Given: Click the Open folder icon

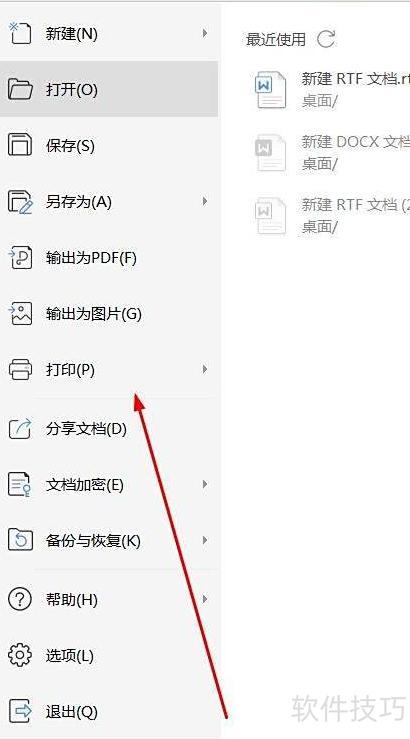Looking at the screenshot, I should point(20,89).
